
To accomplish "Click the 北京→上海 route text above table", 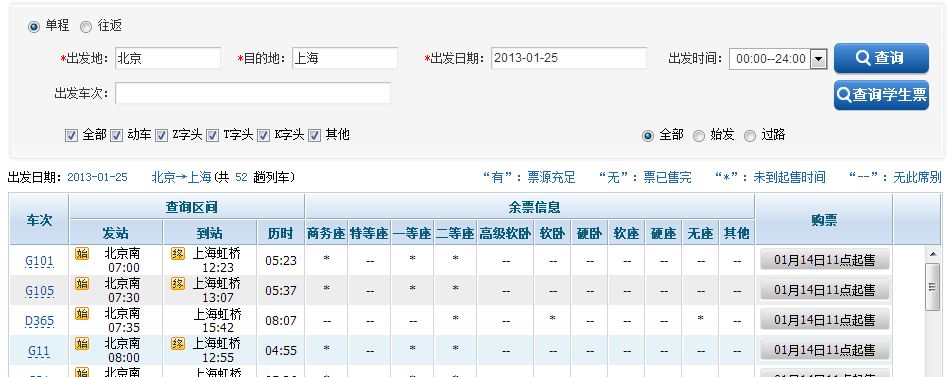I will coord(181,177).
